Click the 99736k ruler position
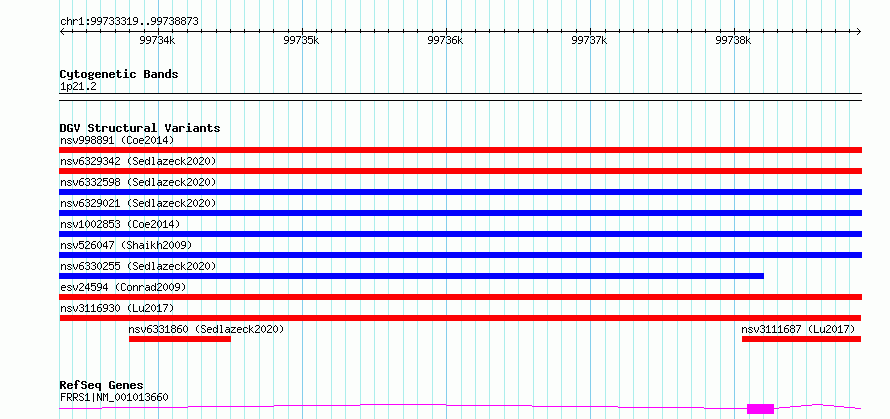 [446, 40]
